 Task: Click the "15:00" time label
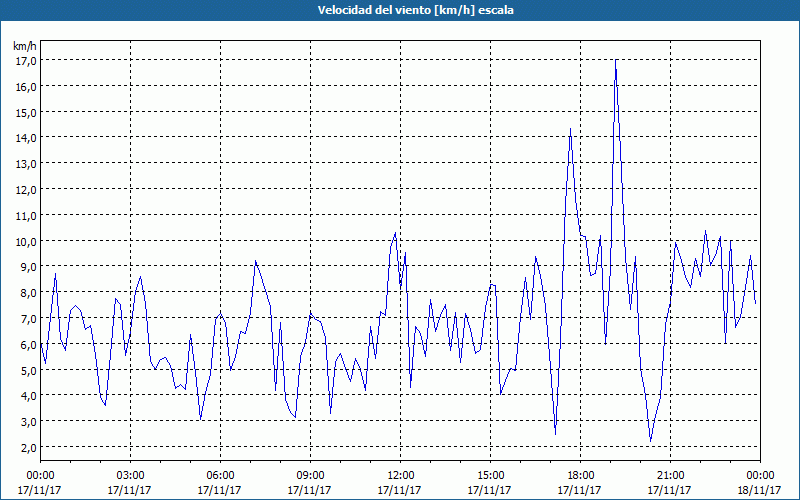(490, 476)
